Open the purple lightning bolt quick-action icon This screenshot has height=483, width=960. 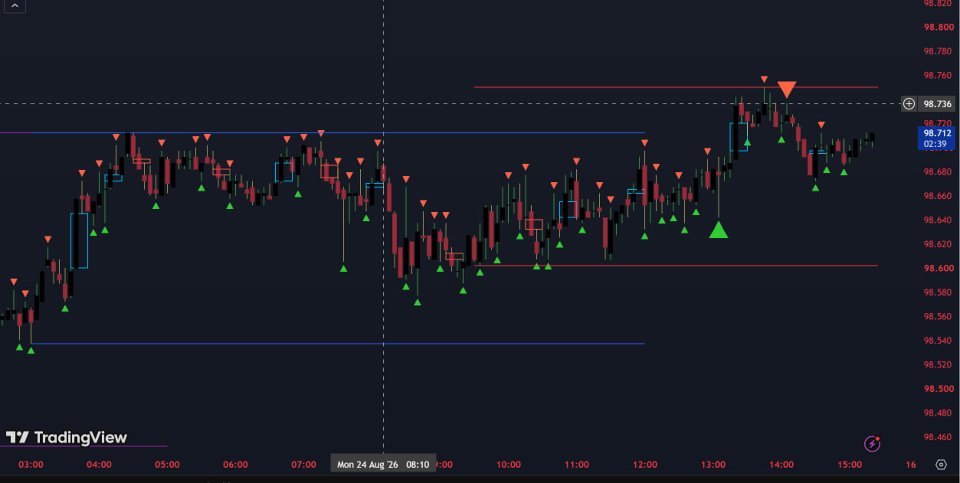click(x=872, y=443)
